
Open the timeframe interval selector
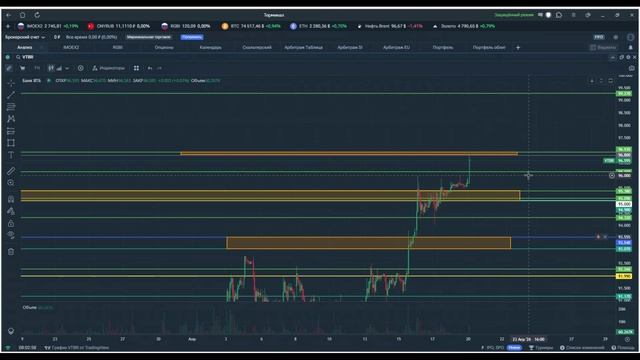(37, 68)
